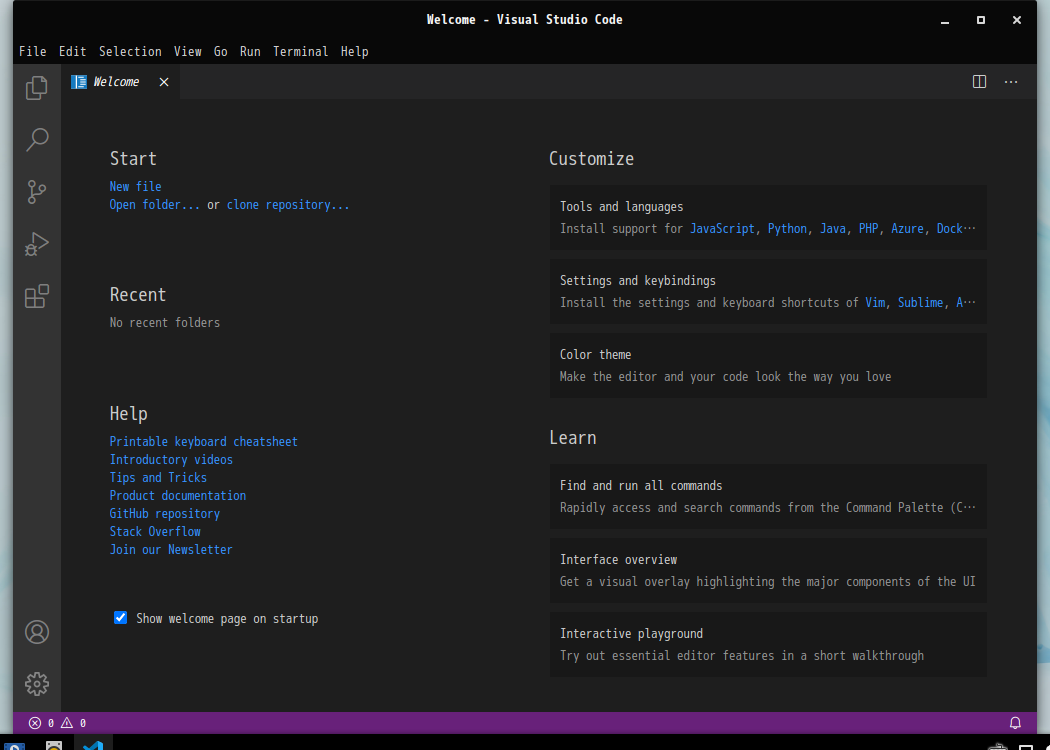
Task: Open the Accounts menu icon
Action: (x=37, y=632)
